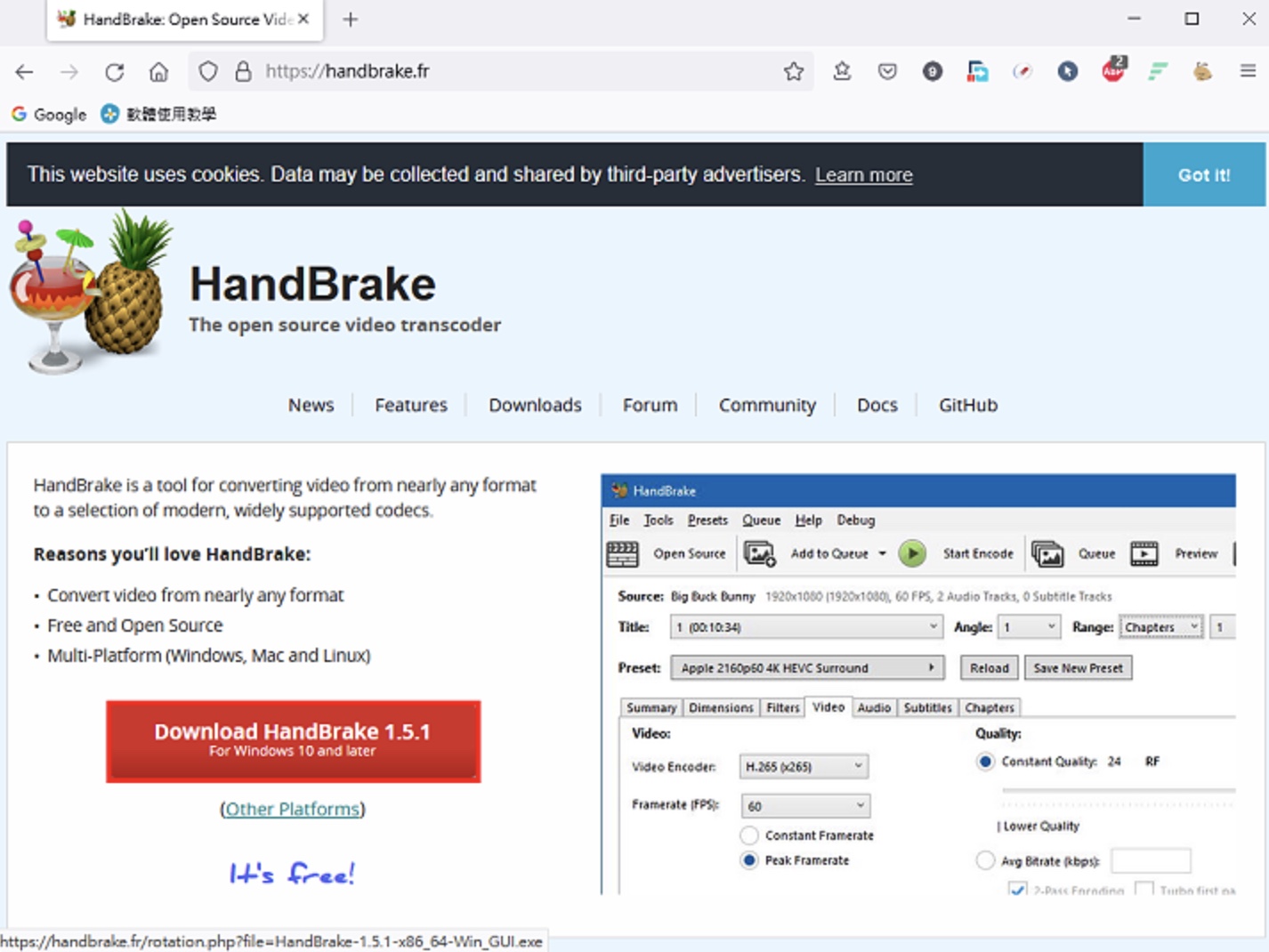Open the Other Platforms link
The height and width of the screenshot is (952, 1269).
(293, 810)
